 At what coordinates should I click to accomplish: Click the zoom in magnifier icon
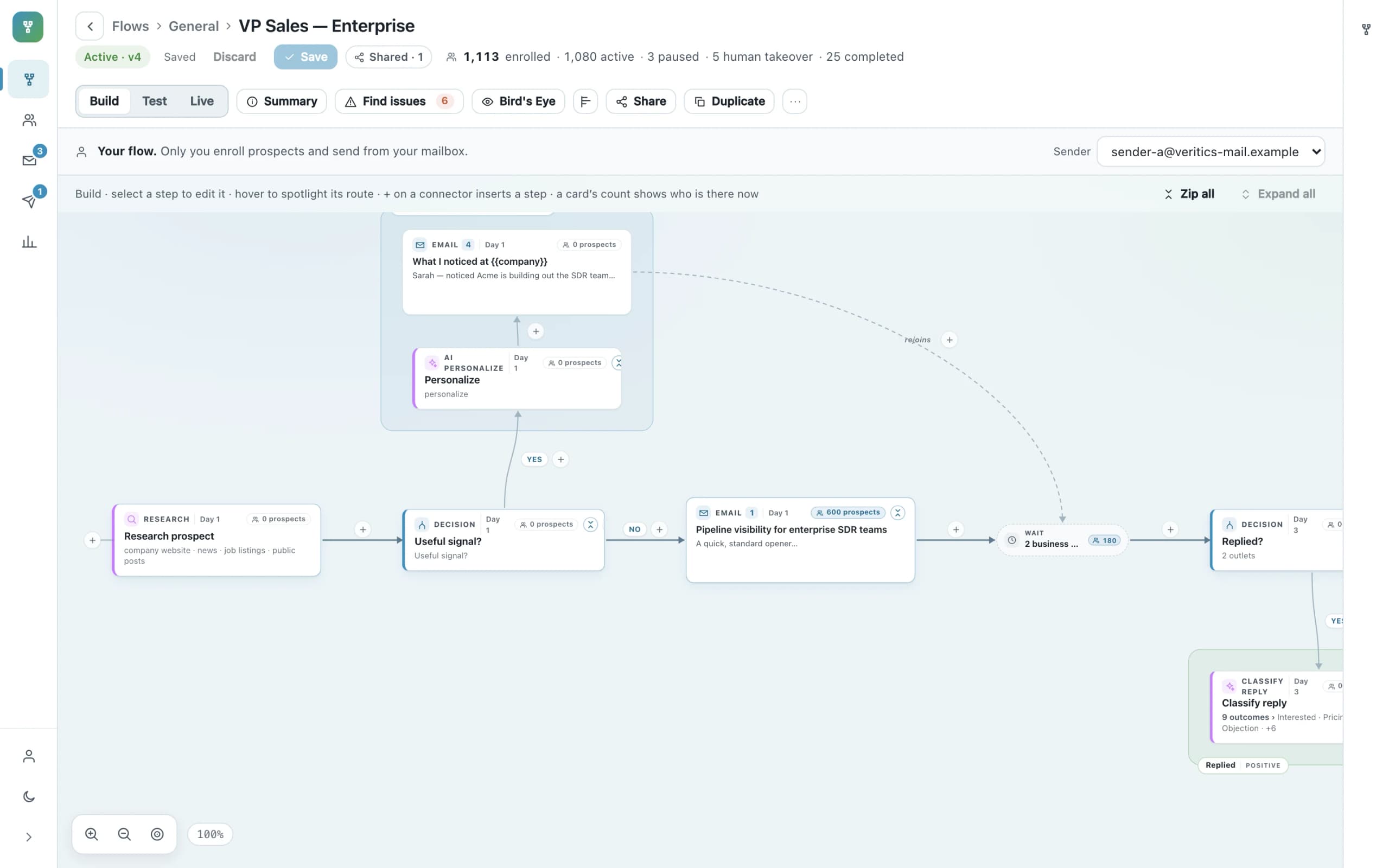tap(91, 834)
